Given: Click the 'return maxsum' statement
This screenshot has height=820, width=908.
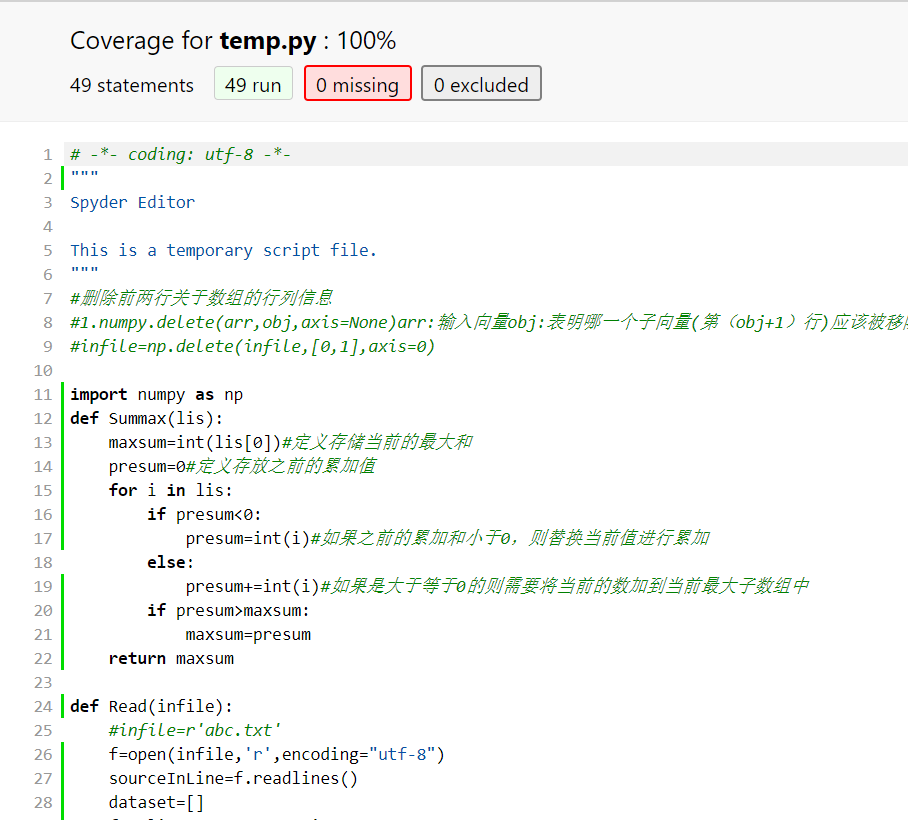Looking at the screenshot, I should click(171, 658).
